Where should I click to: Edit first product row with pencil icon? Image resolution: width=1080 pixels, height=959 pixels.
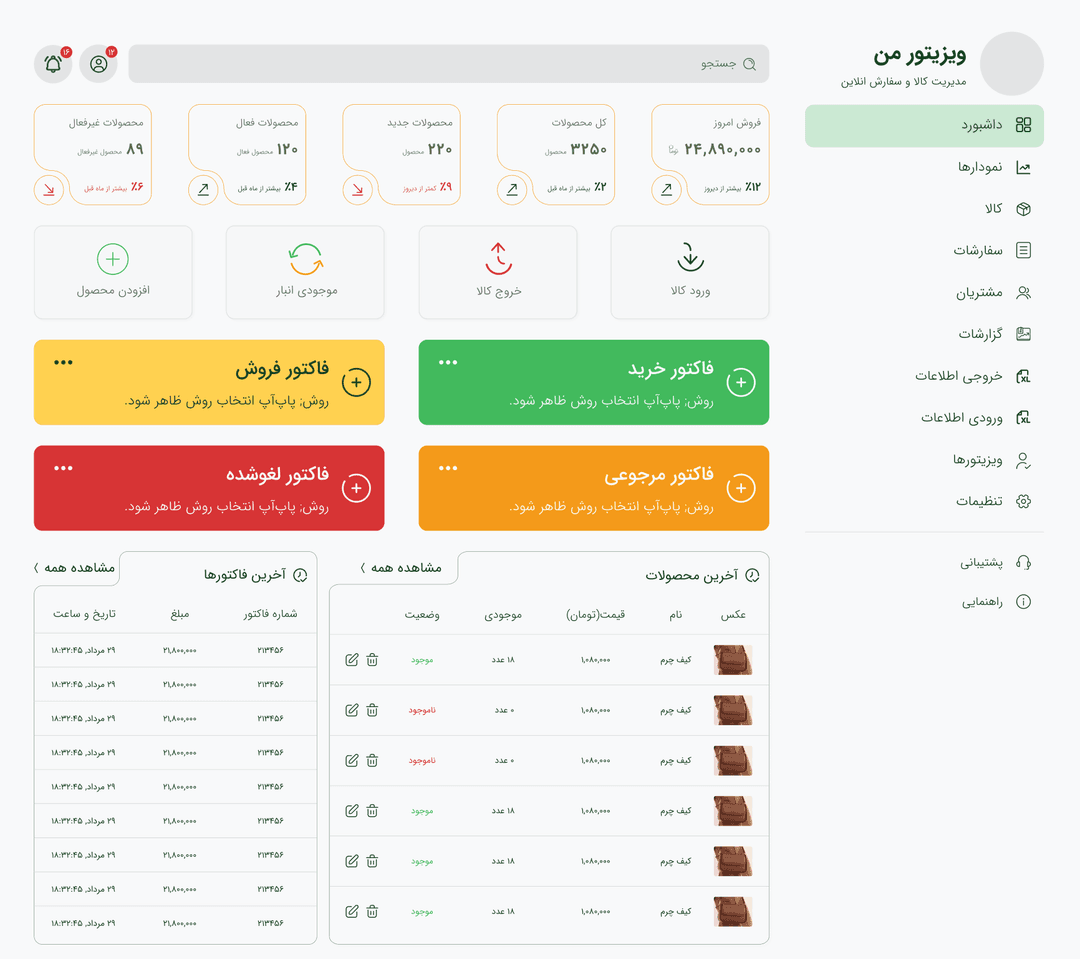(x=351, y=660)
